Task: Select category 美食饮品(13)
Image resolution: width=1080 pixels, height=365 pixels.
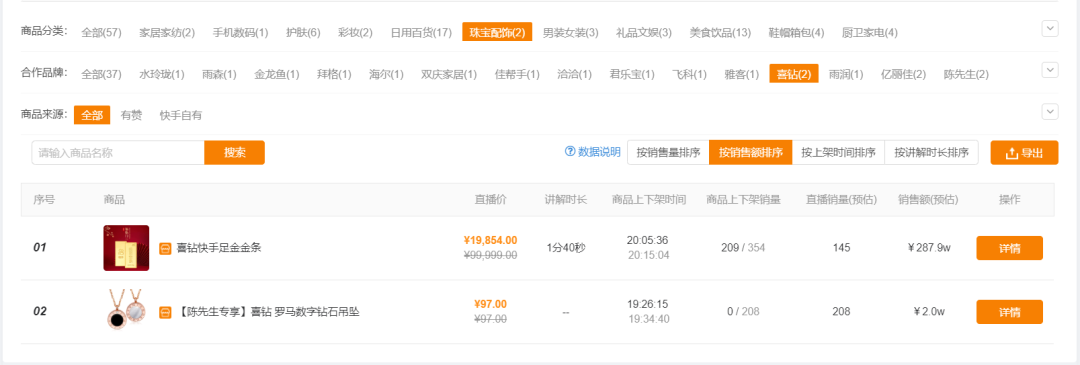Action: (x=720, y=32)
